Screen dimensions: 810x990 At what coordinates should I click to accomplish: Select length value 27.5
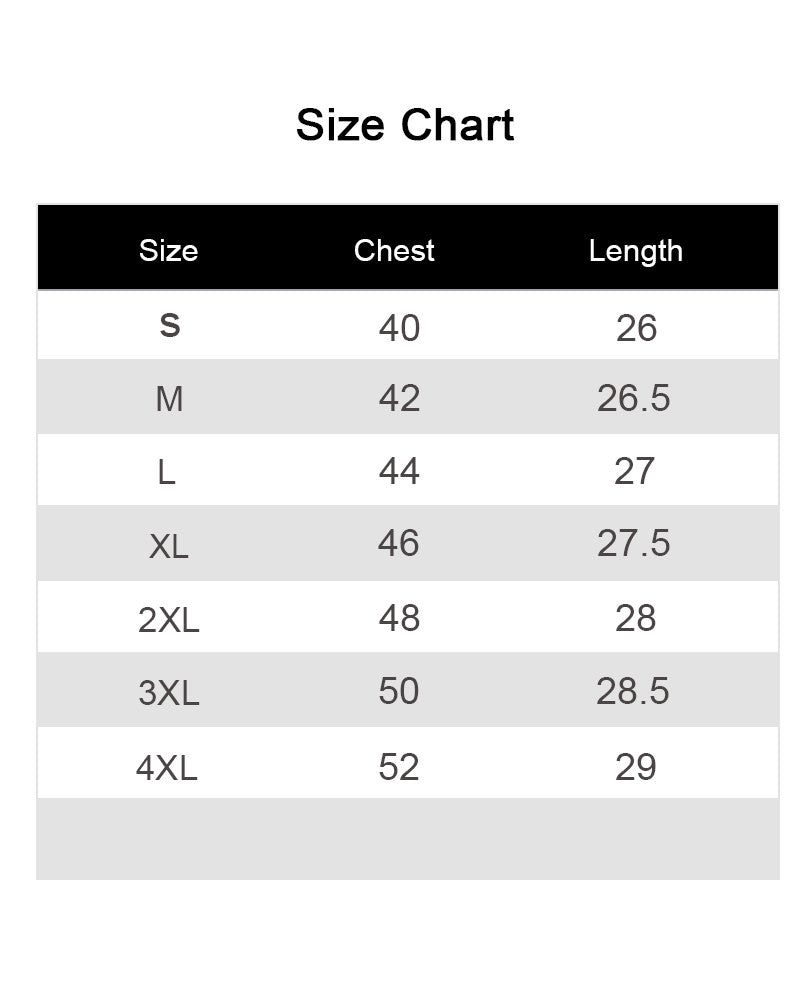633,544
